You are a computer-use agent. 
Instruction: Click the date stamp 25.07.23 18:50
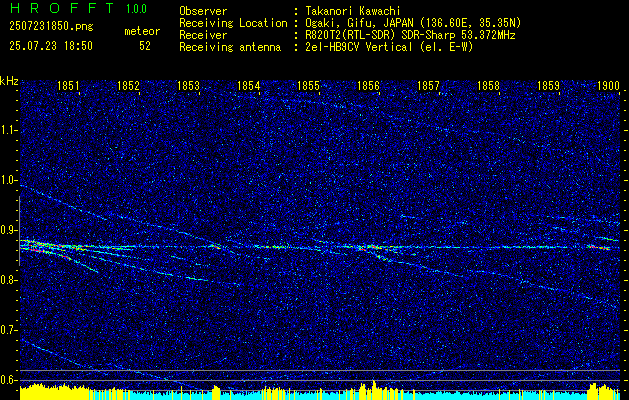click(51, 46)
